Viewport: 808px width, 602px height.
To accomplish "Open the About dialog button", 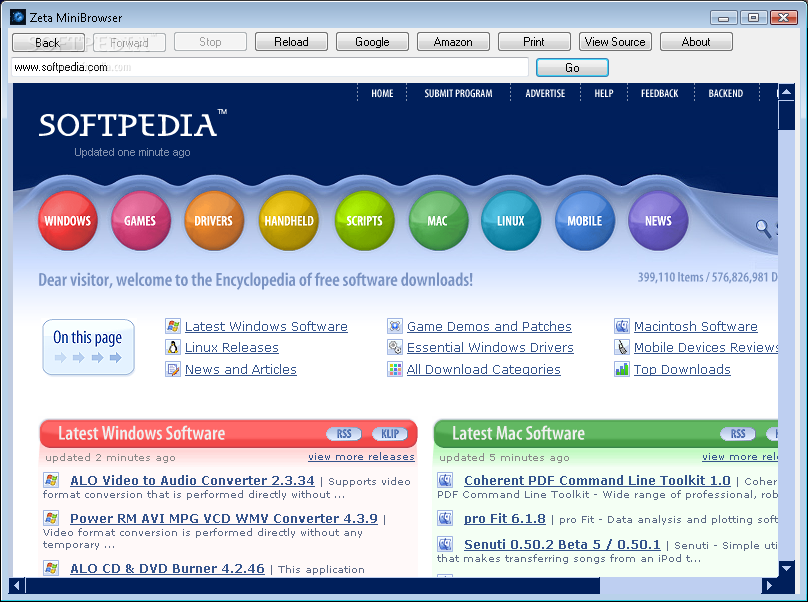I will pyautogui.click(x=696, y=42).
